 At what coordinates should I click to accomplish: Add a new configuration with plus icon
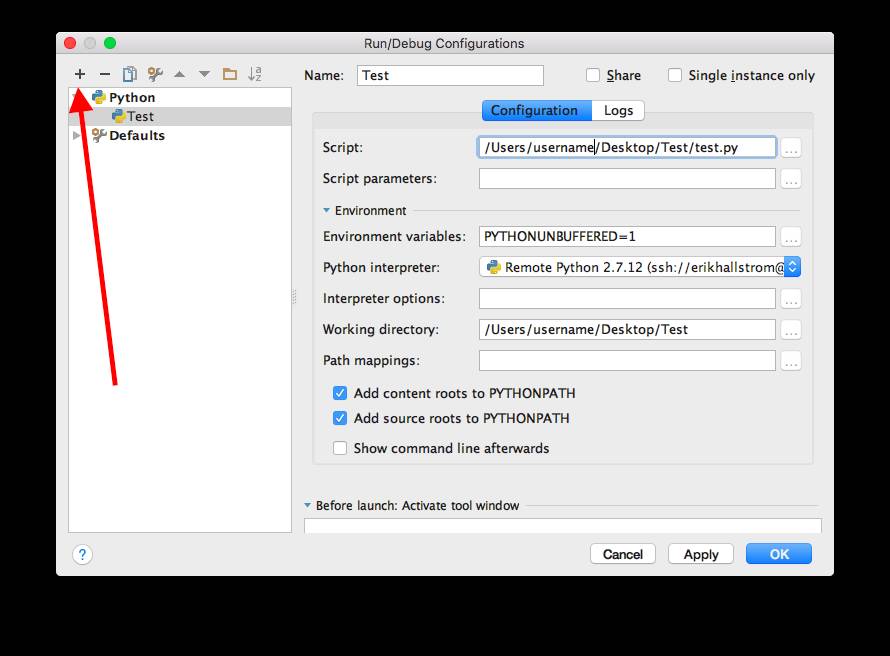click(80, 74)
